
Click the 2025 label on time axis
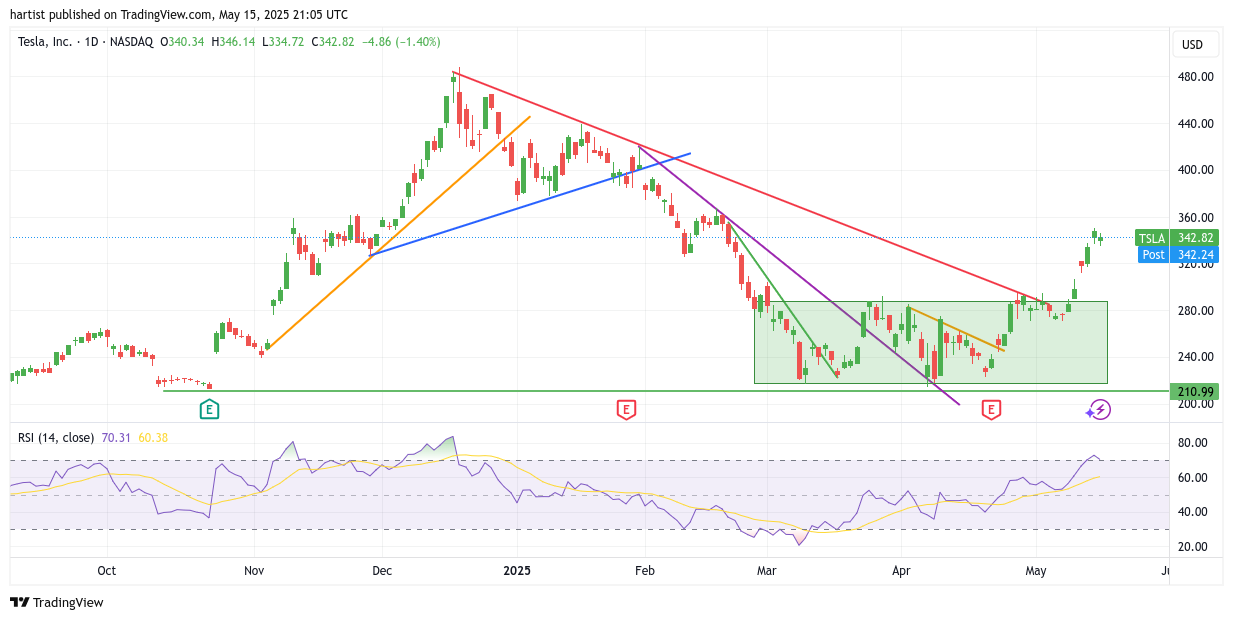click(x=517, y=571)
